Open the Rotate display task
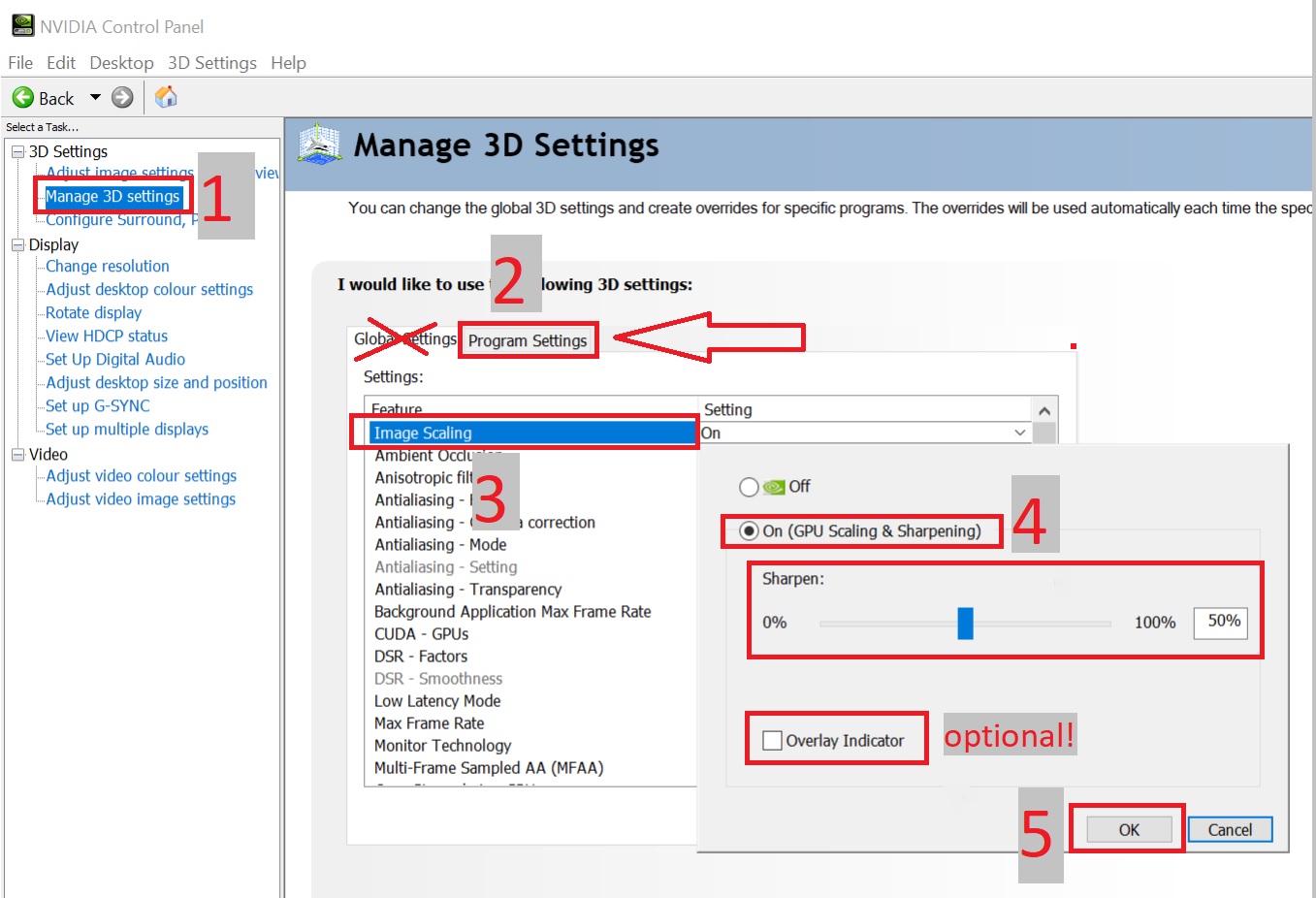 click(94, 313)
